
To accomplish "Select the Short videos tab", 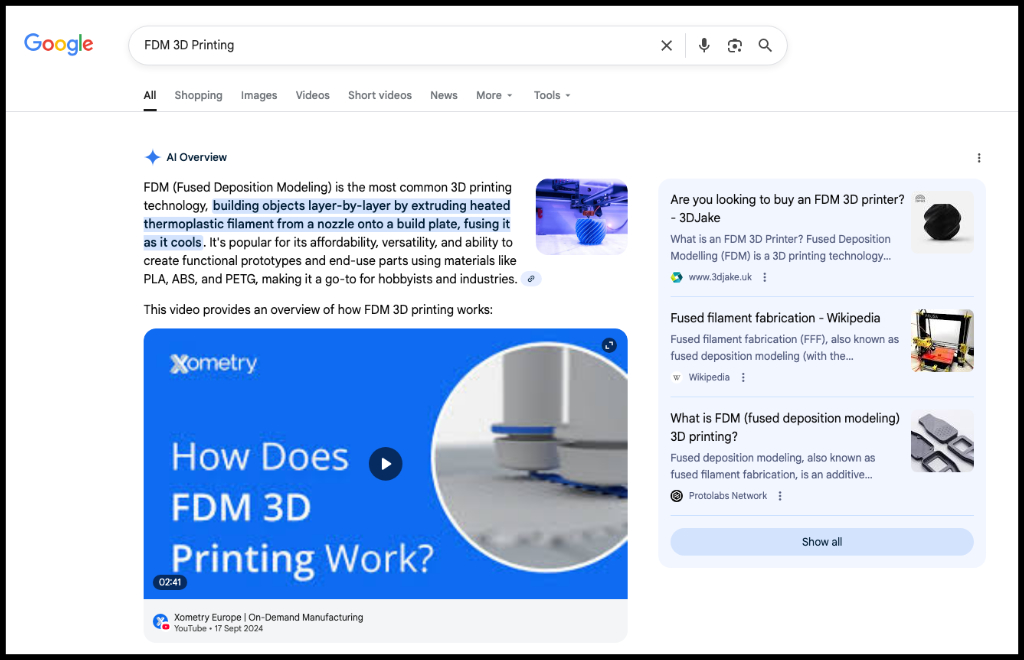I will (x=380, y=95).
